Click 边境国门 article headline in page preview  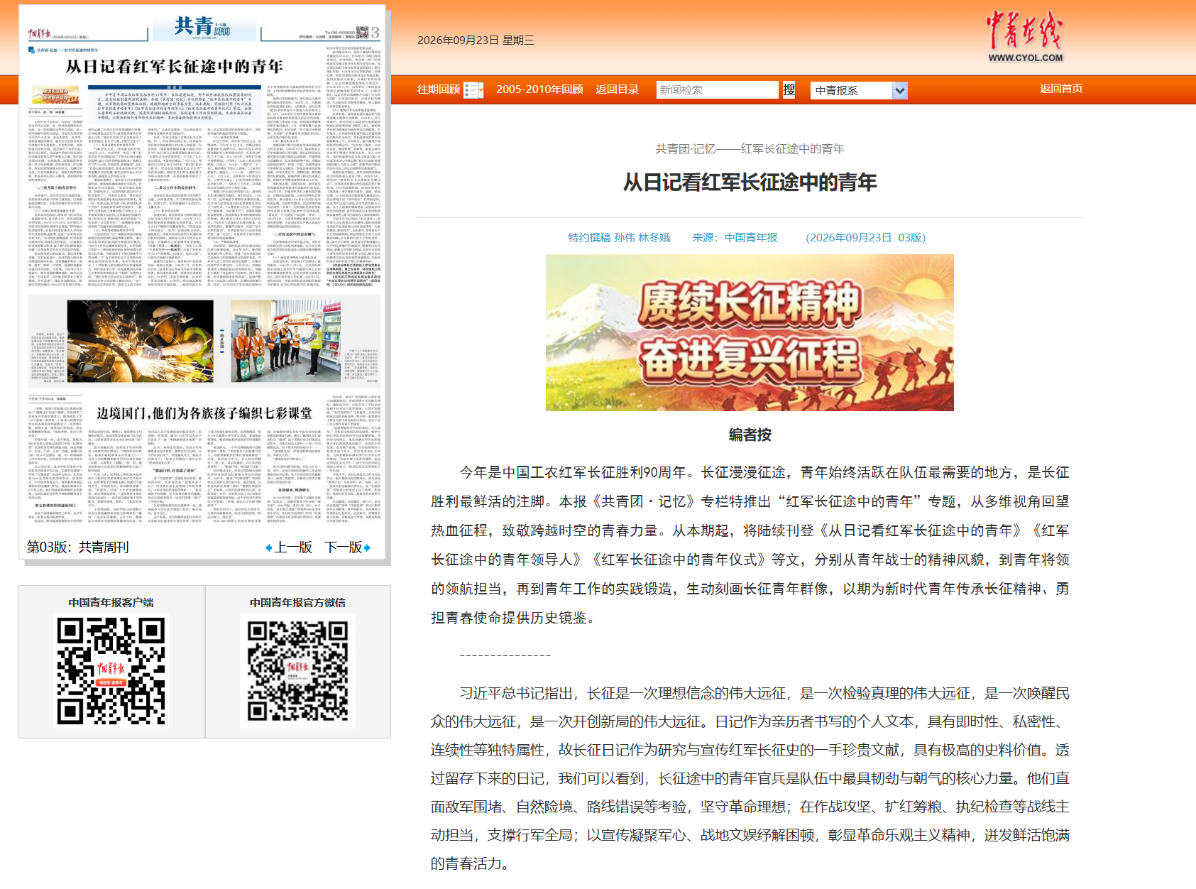(x=204, y=413)
